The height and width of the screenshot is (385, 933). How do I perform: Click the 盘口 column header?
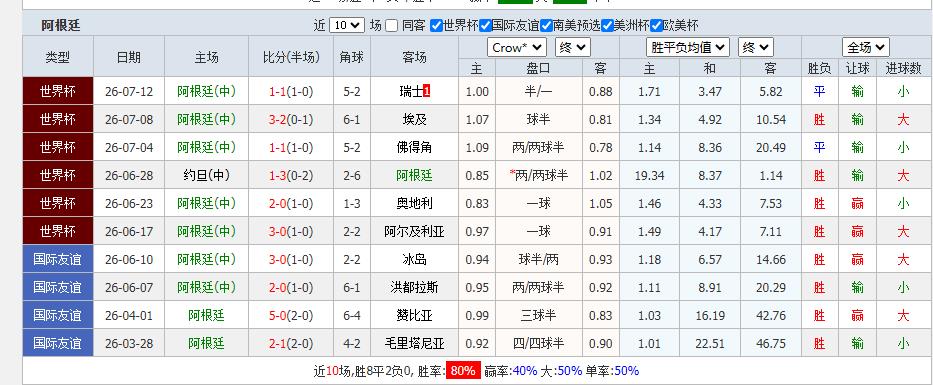(x=538, y=68)
